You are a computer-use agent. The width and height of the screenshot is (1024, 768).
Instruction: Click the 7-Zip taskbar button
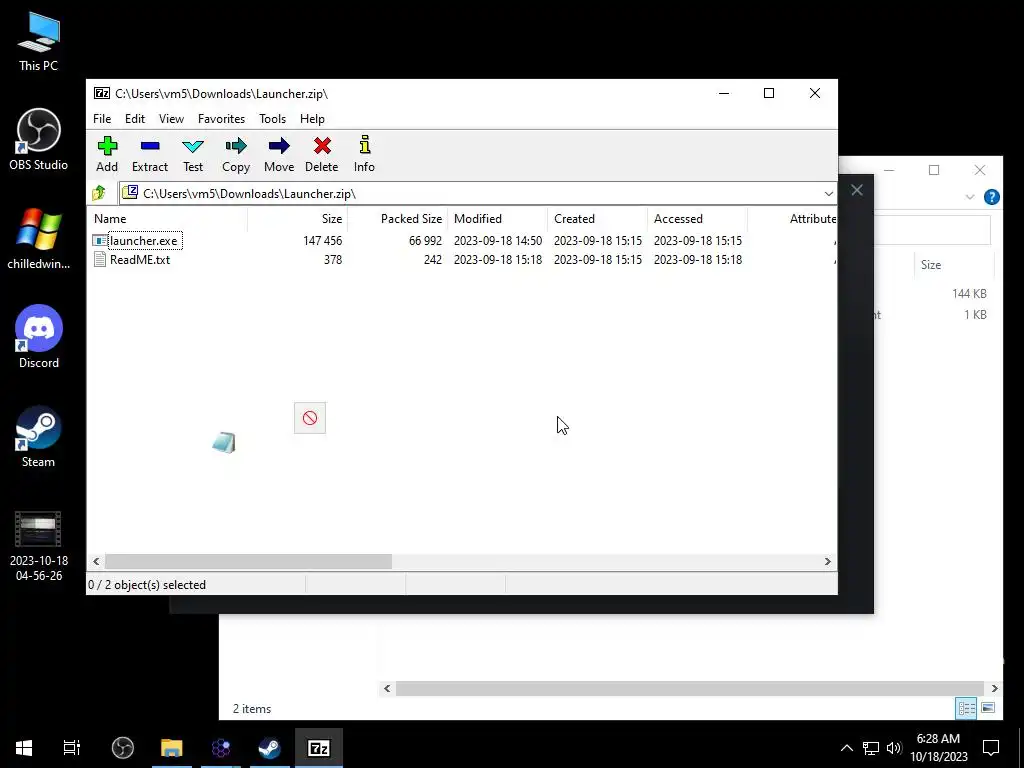coord(319,748)
